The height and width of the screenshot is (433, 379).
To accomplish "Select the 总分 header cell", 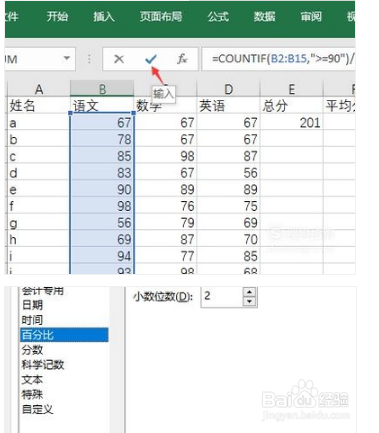I will pos(291,106).
